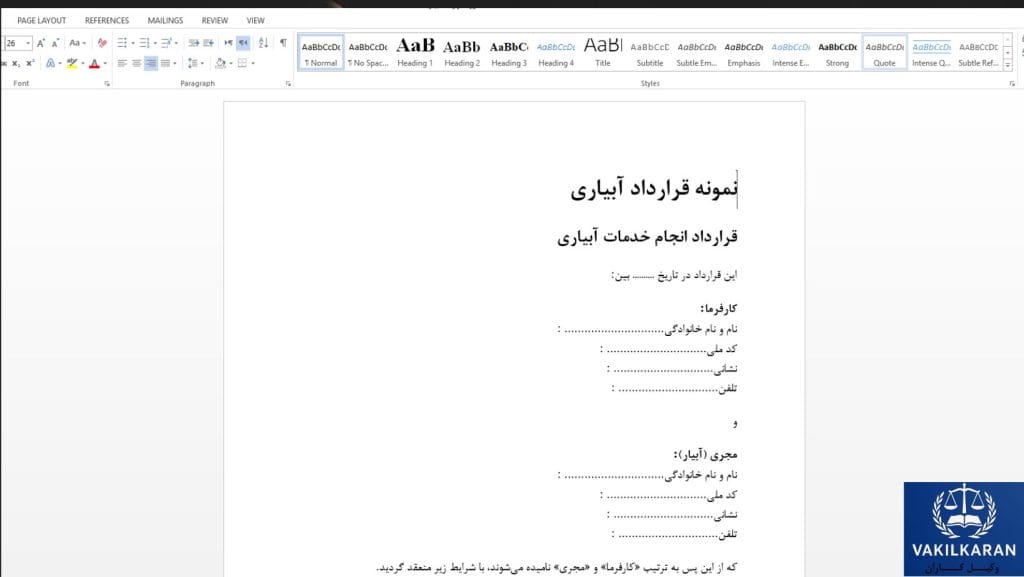Viewport: 1024px width, 577px height.
Task: Toggle superscript formatting
Action: pyautogui.click(x=30, y=63)
